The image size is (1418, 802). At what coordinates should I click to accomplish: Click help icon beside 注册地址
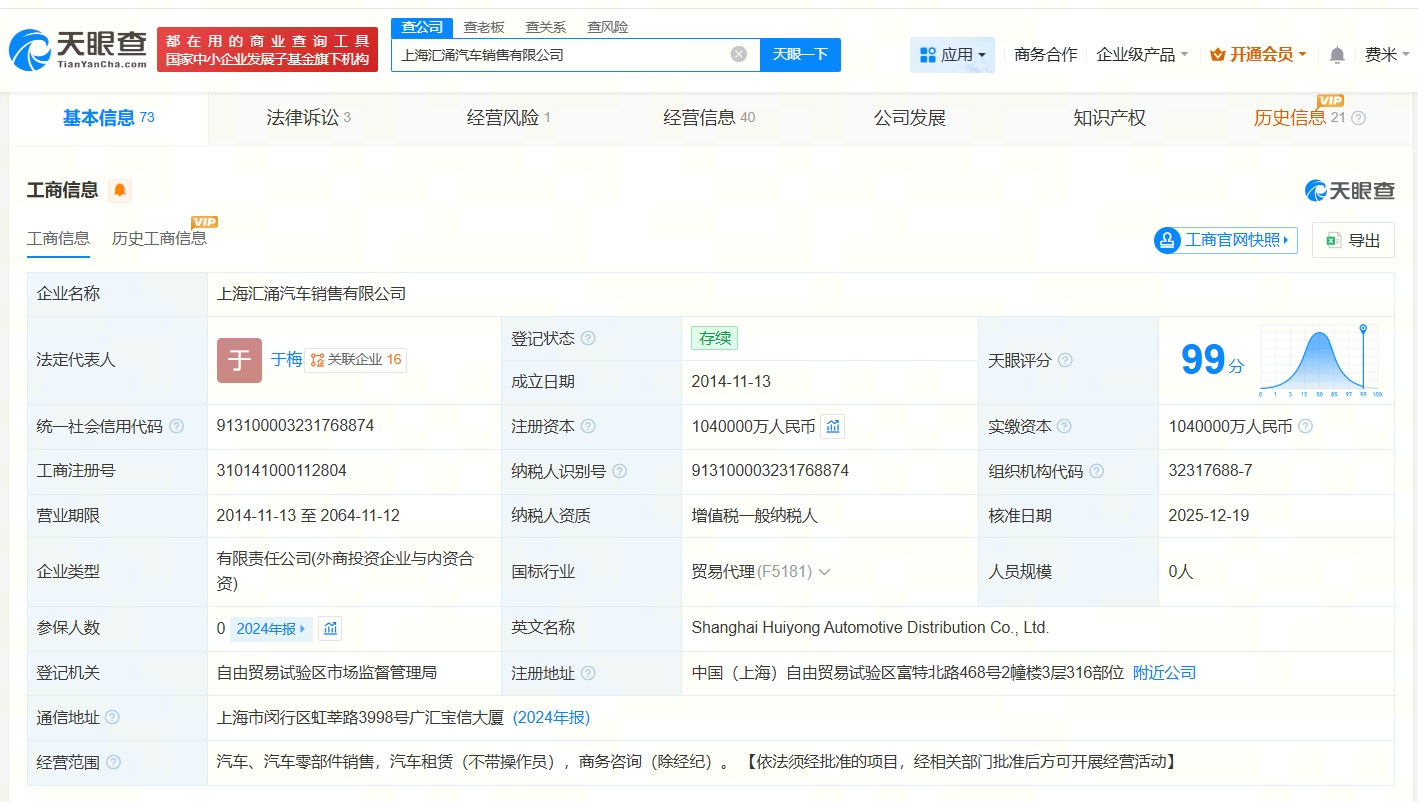(x=588, y=673)
